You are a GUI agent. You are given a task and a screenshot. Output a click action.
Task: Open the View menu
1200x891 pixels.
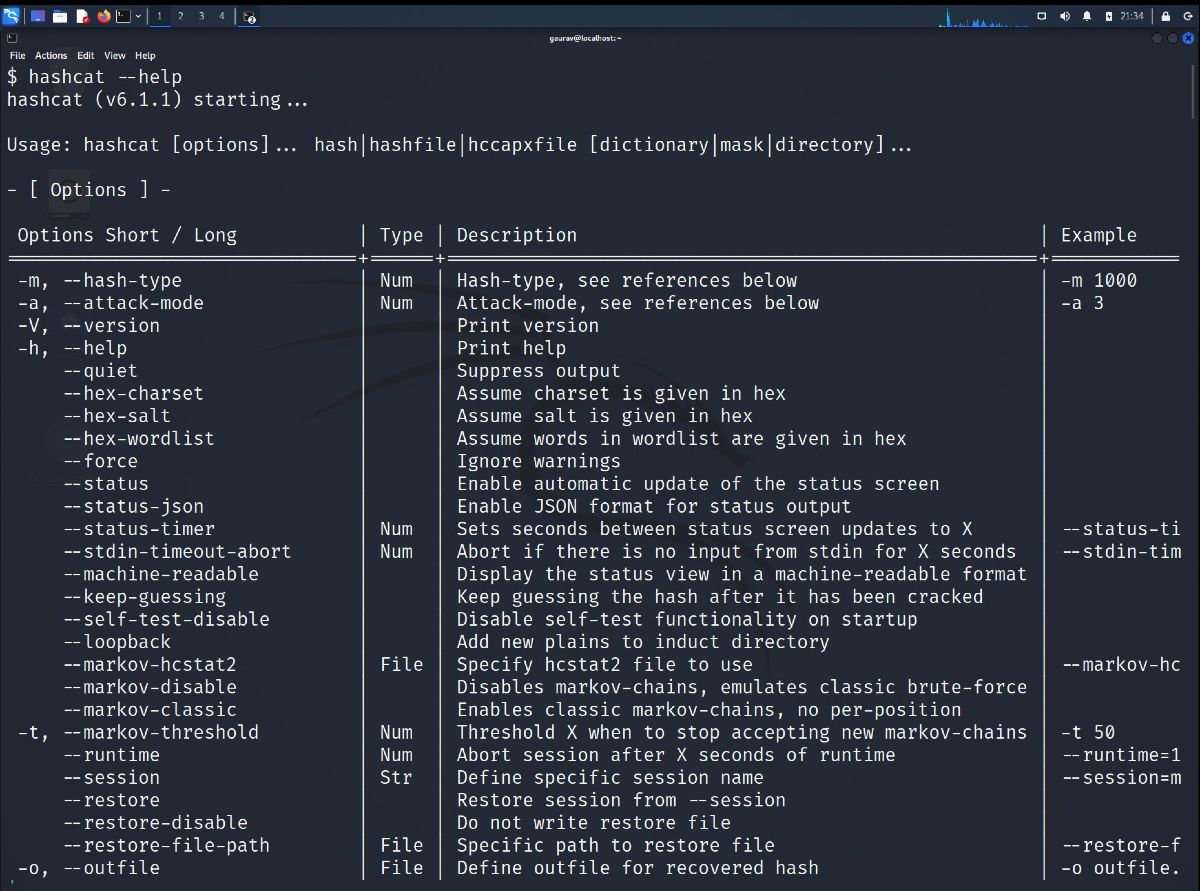[x=114, y=55]
